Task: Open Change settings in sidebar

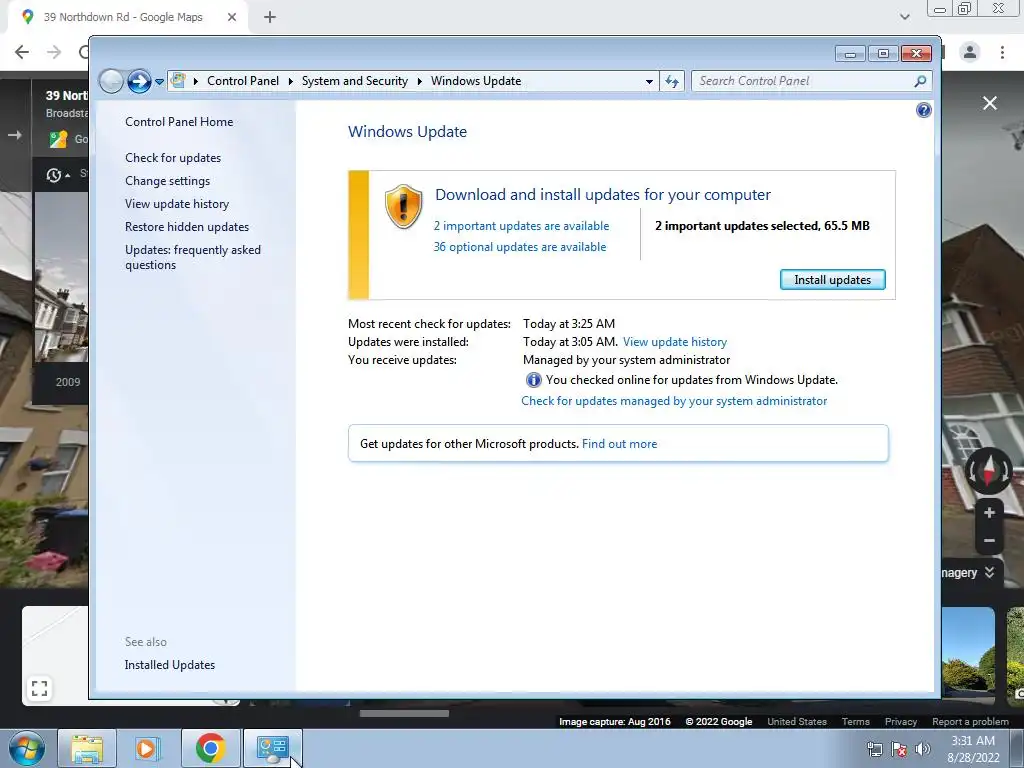Action: point(167,181)
